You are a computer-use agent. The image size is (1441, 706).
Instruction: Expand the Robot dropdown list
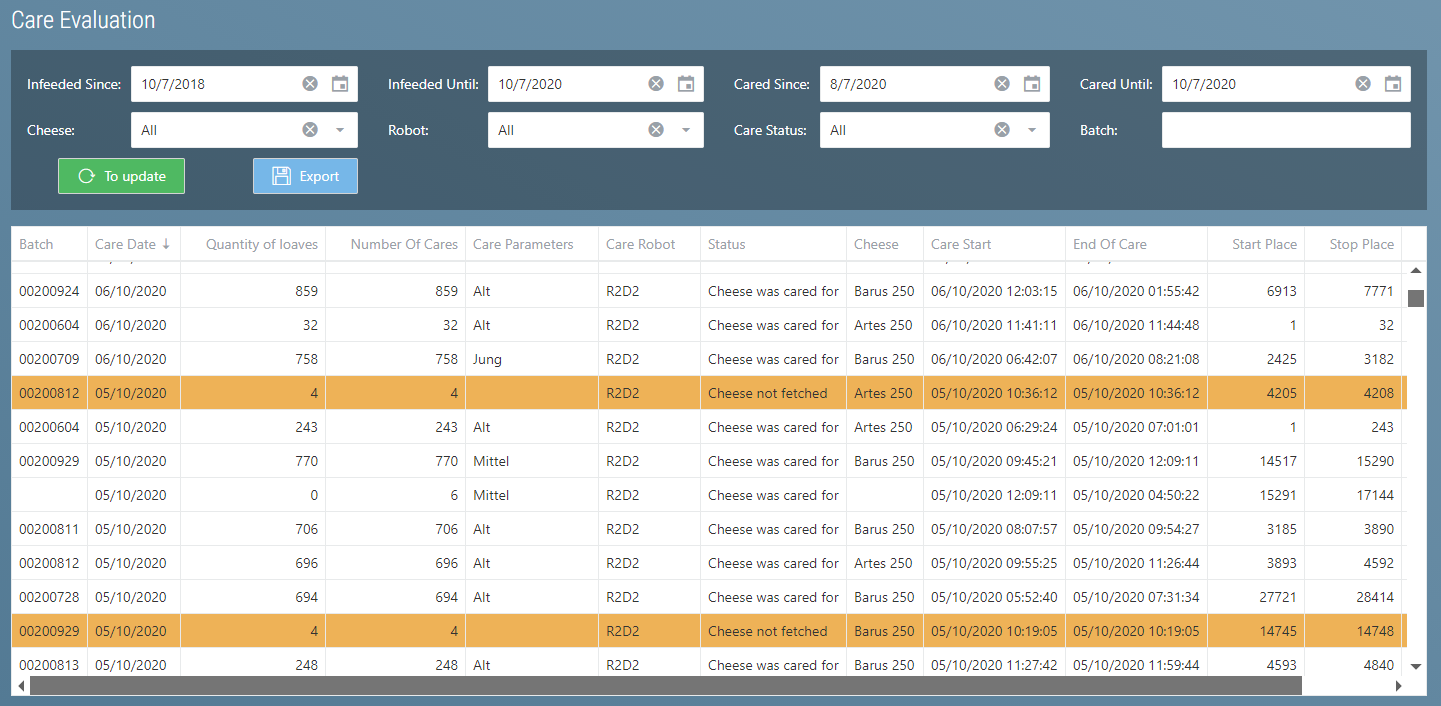pyautogui.click(x=686, y=130)
